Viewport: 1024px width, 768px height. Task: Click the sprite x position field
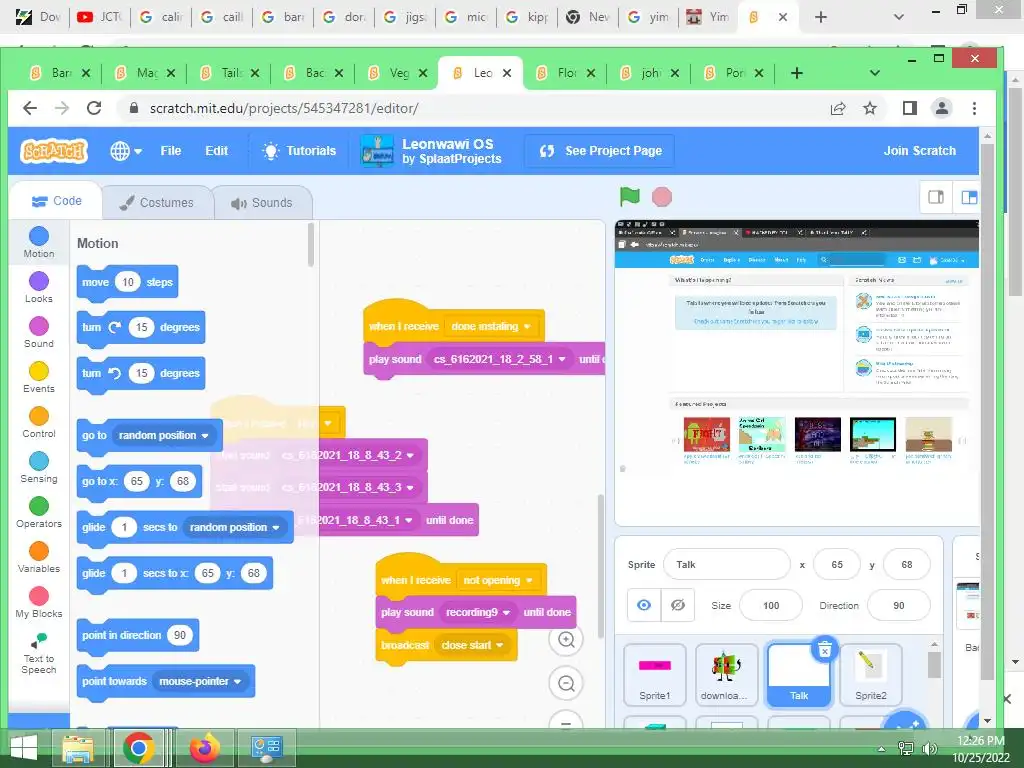tap(837, 564)
